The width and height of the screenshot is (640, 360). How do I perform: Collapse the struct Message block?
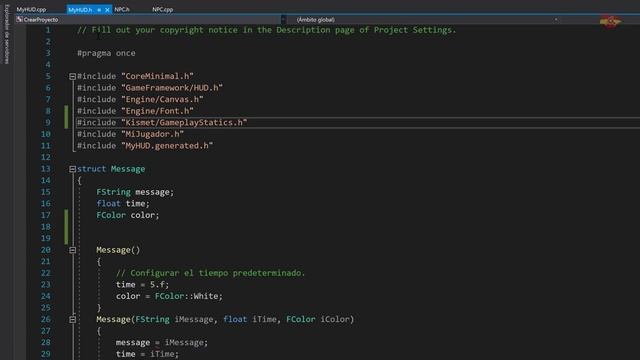point(72,169)
